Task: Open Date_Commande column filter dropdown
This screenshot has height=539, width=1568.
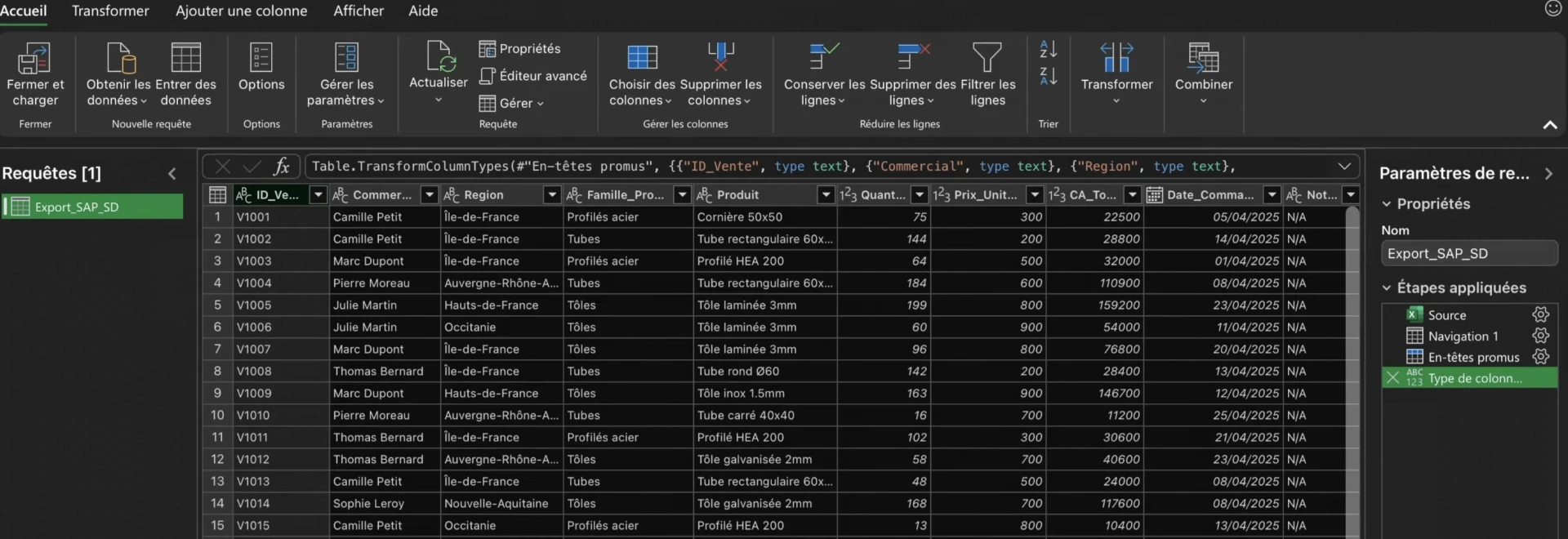Action: 1272,194
